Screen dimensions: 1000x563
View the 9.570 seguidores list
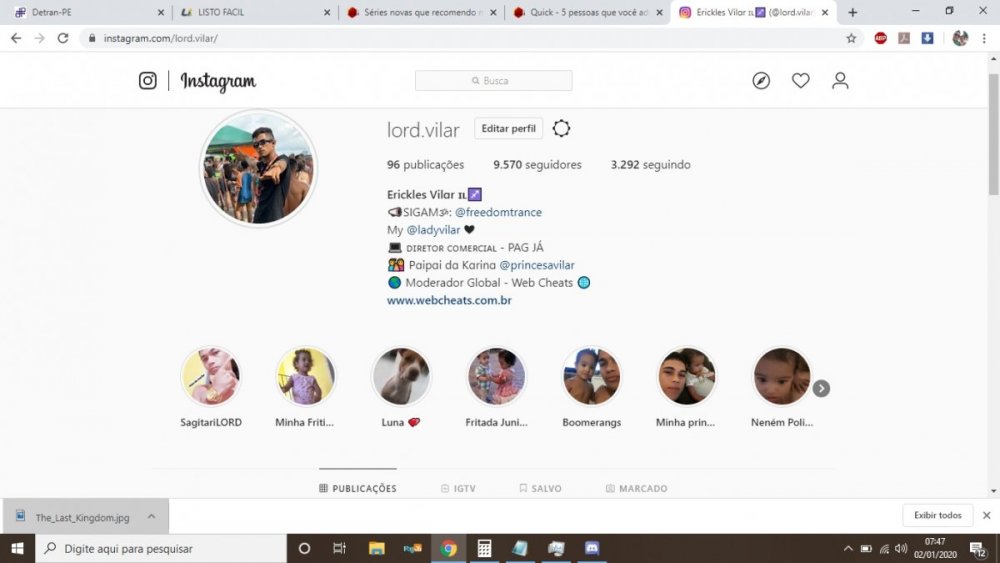point(537,165)
